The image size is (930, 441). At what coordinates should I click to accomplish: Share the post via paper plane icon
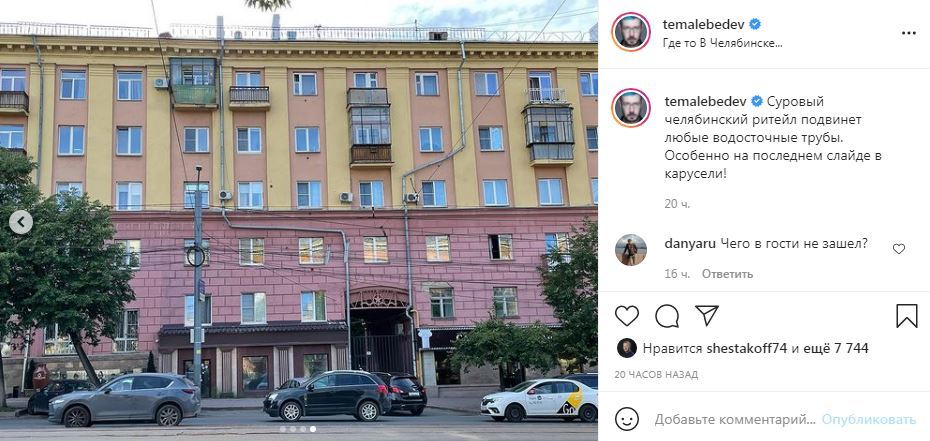(x=706, y=315)
